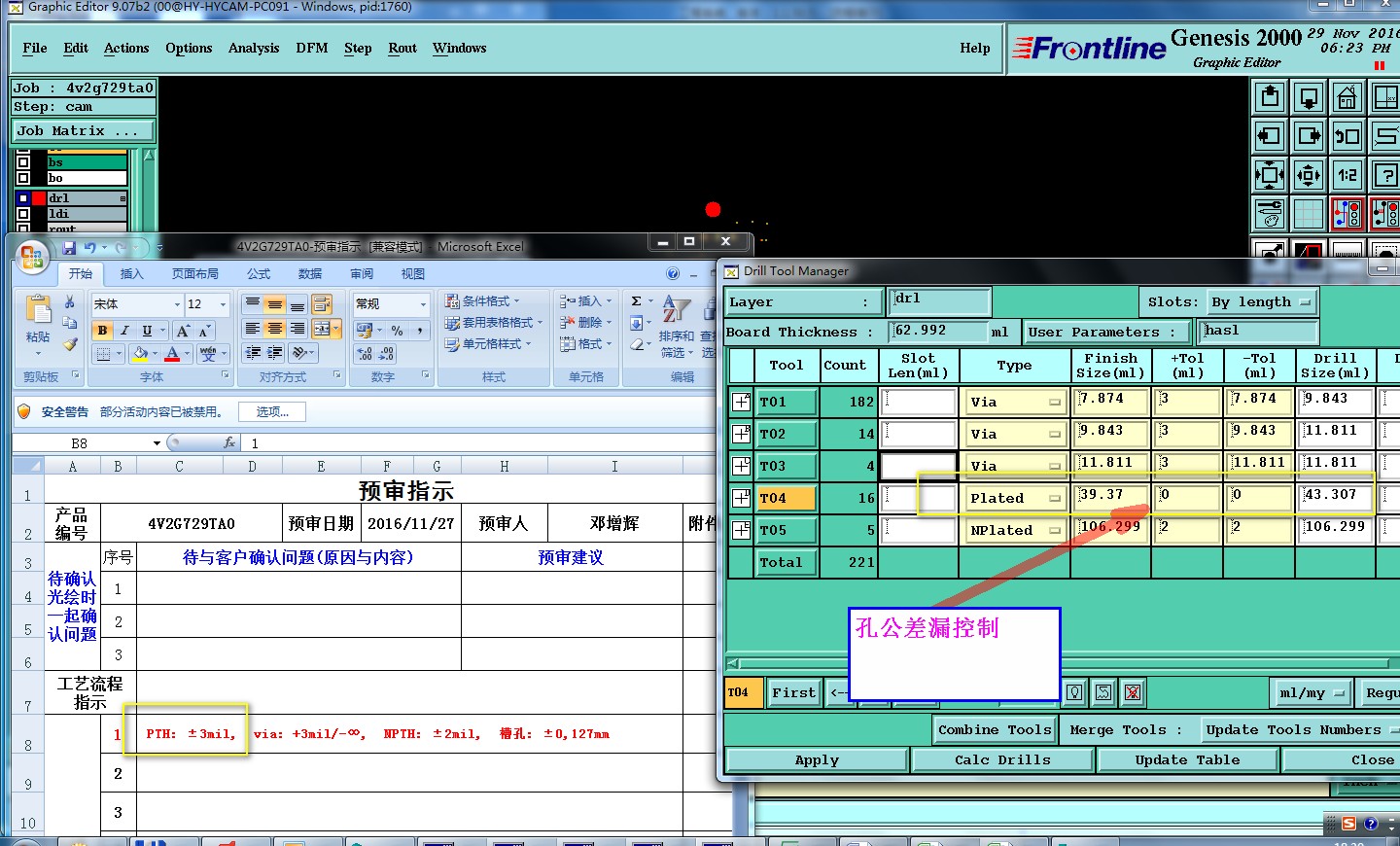This screenshot has width=1400, height=846.
Task: Toggle the checkbox for layer drl
Action: 23,198
